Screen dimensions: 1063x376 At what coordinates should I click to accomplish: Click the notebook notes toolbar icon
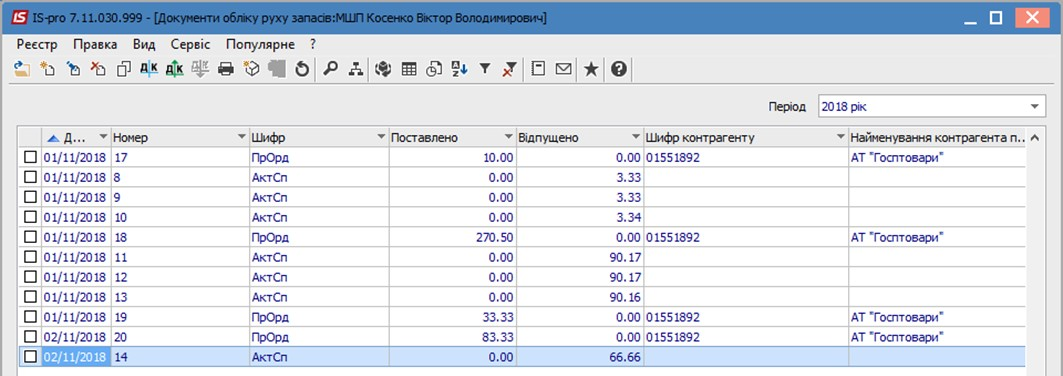(538, 69)
